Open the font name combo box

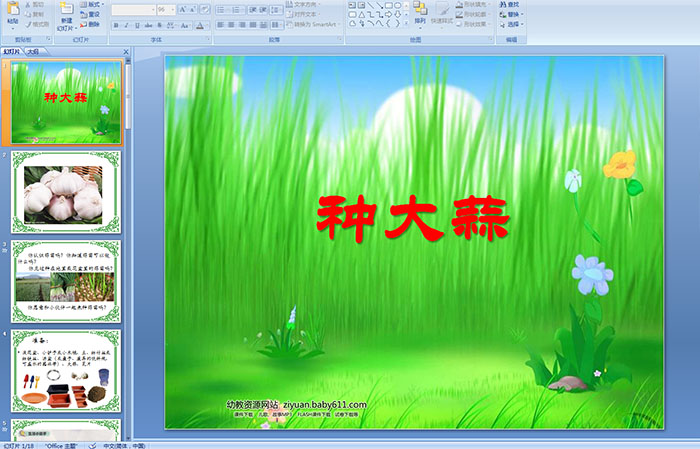133,10
